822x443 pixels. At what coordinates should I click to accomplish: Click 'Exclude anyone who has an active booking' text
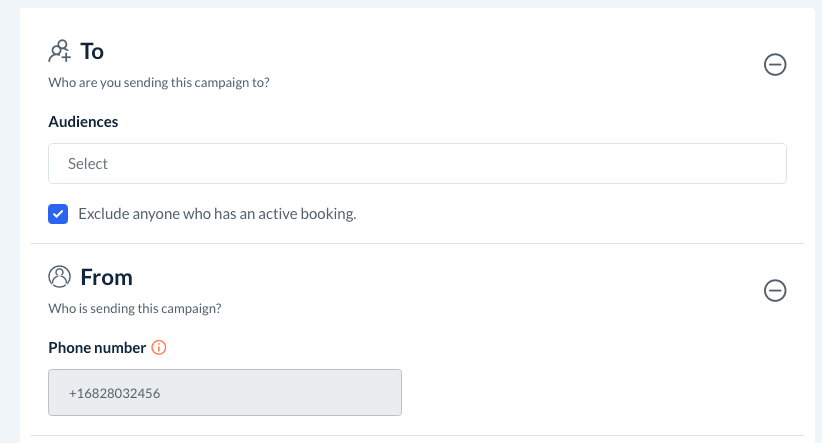coord(217,214)
